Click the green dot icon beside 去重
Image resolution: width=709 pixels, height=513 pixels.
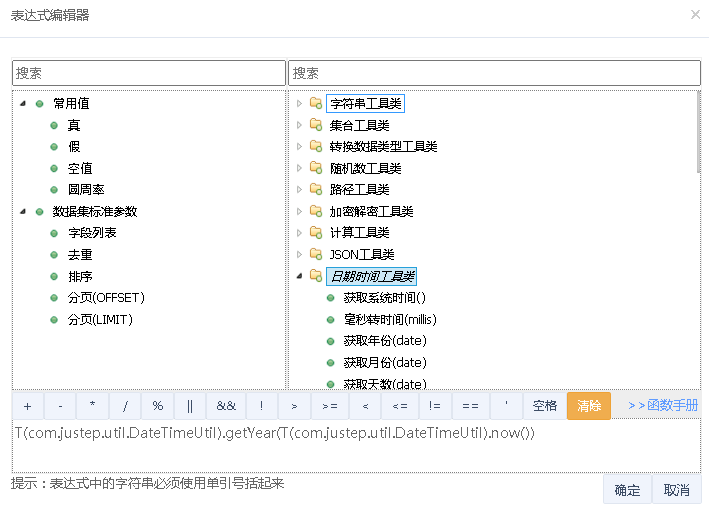(54, 254)
